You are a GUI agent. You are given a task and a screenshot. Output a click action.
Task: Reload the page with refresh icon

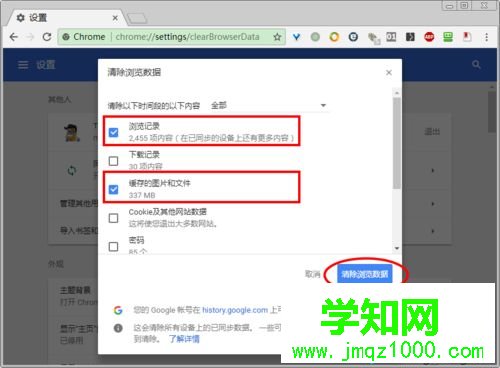pyautogui.click(x=47, y=37)
